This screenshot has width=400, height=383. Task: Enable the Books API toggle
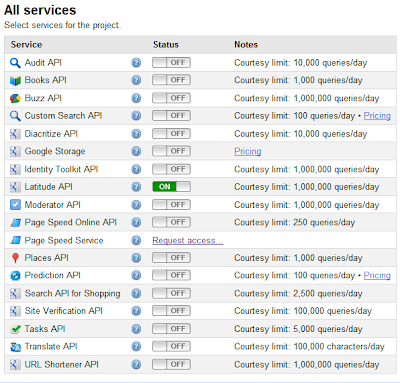tap(171, 80)
